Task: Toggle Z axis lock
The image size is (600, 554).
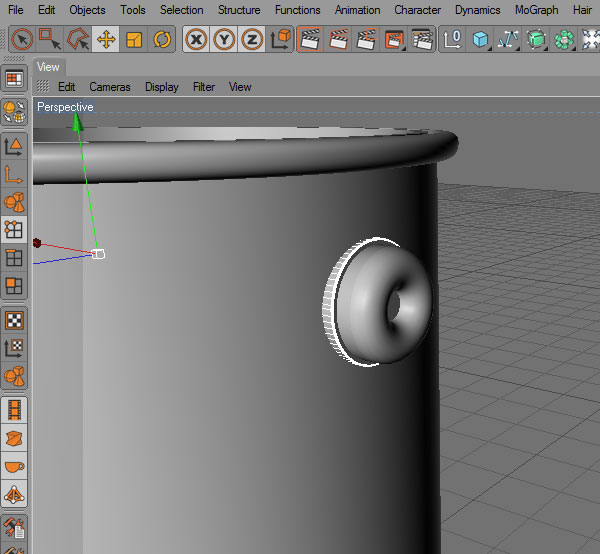Action: coord(252,39)
